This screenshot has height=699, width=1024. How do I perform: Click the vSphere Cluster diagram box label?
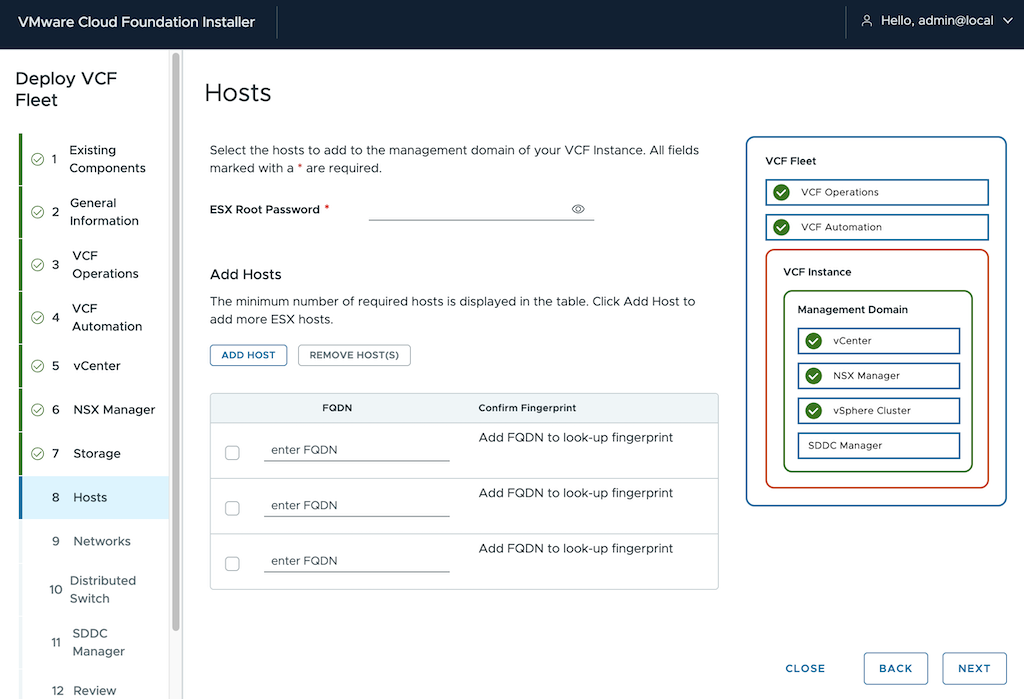[871, 411]
